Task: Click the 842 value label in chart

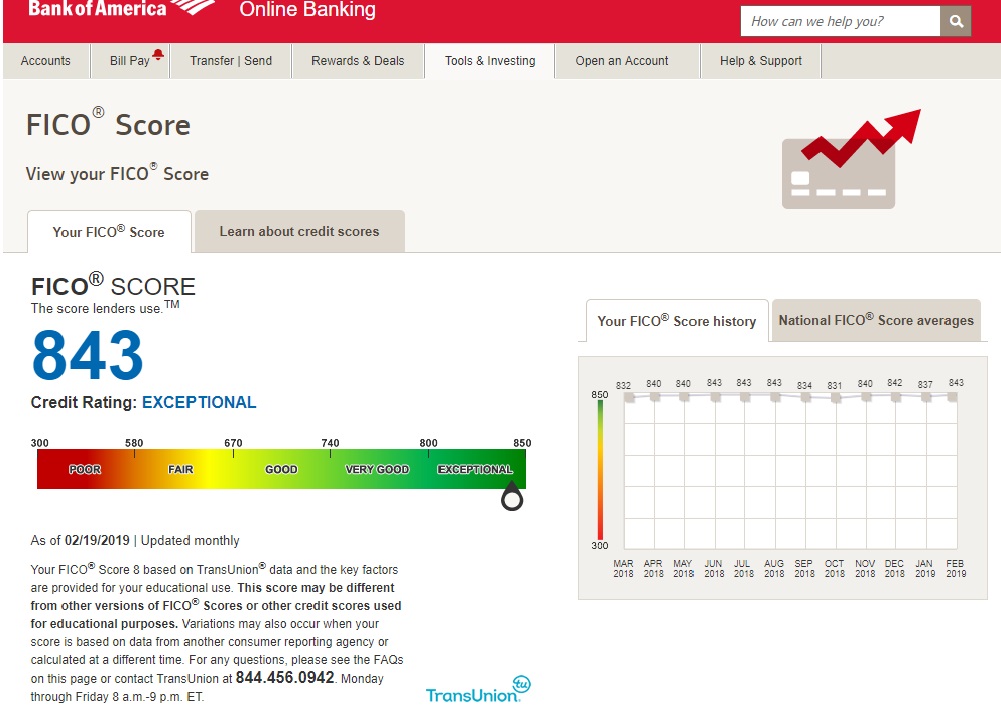Action: click(x=894, y=382)
